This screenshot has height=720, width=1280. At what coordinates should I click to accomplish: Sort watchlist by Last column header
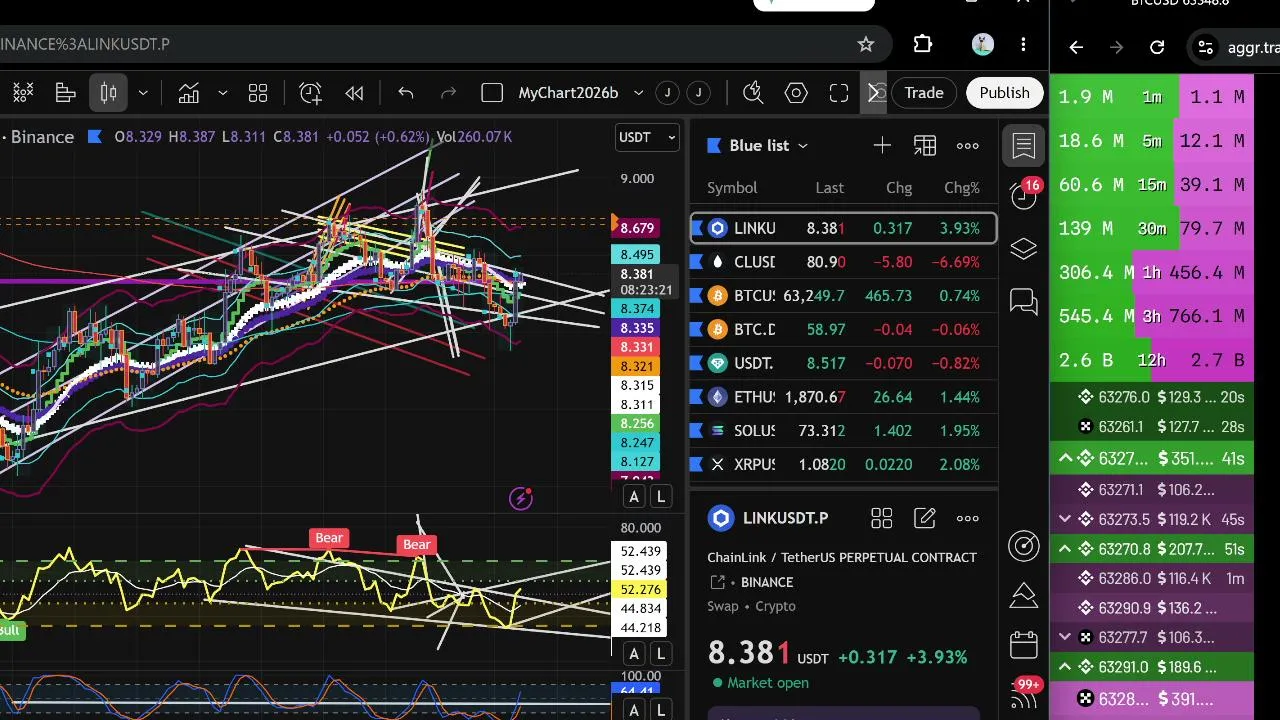click(829, 188)
